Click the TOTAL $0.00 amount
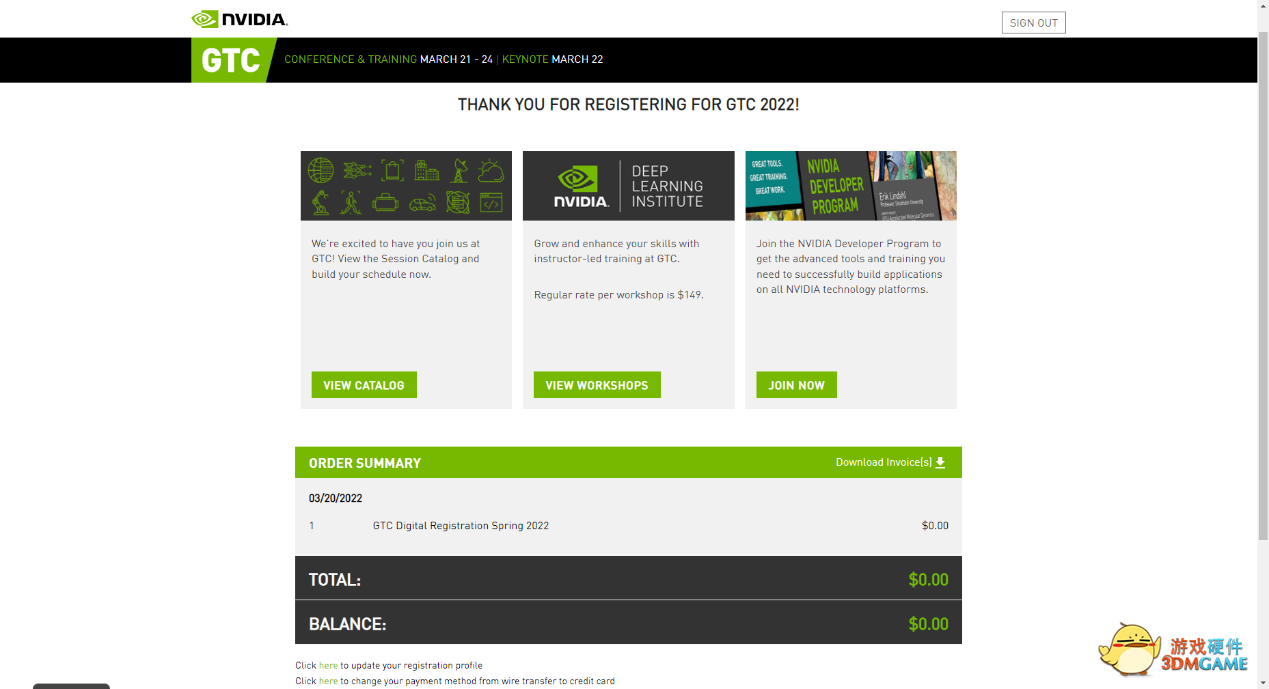 pos(928,580)
